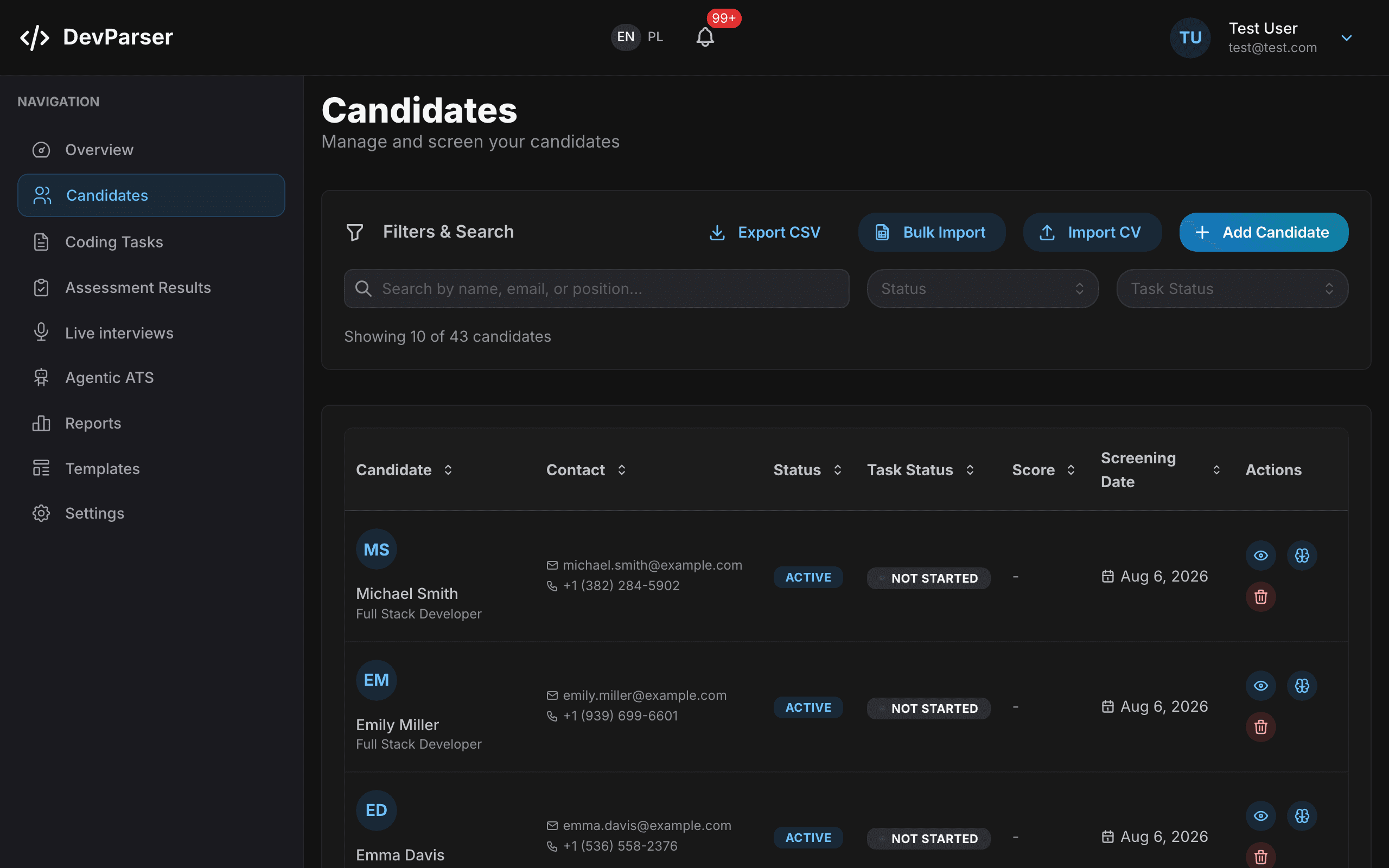Click the magnifier icon in search box

(x=363, y=288)
